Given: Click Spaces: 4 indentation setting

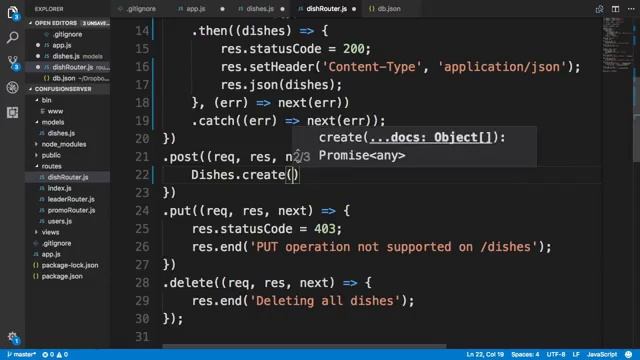Looking at the screenshot, I should pos(525,354).
